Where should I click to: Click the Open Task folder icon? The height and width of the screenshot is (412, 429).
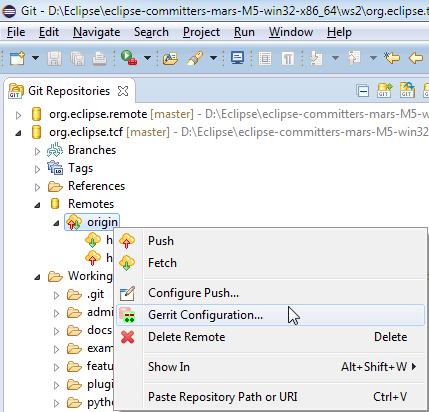(170, 58)
